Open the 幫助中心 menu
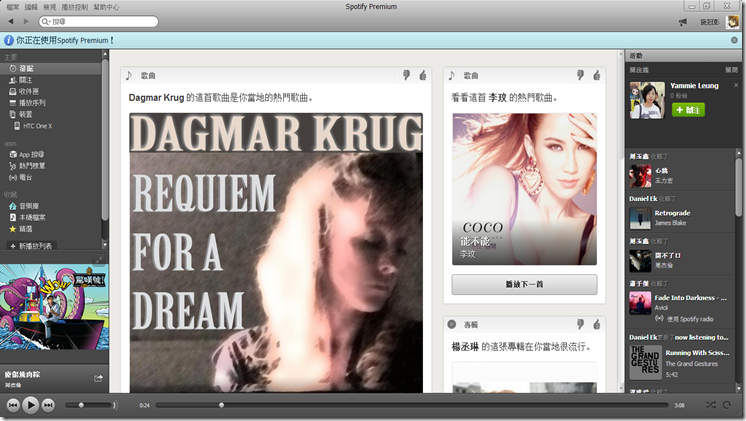The width and height of the screenshot is (746, 421). coord(106,7)
